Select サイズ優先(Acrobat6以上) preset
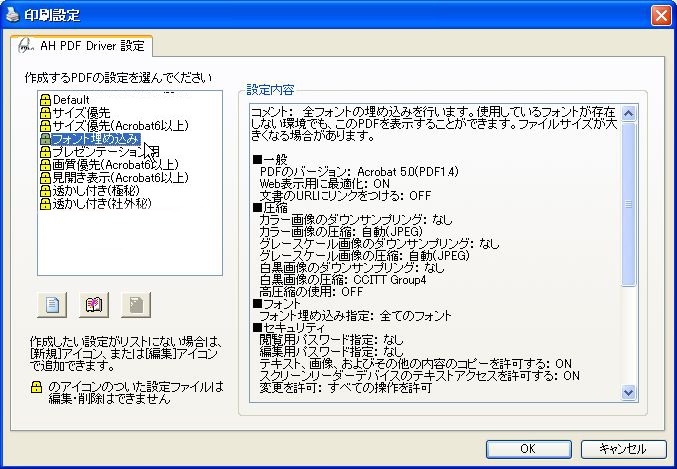 click(x=120, y=126)
